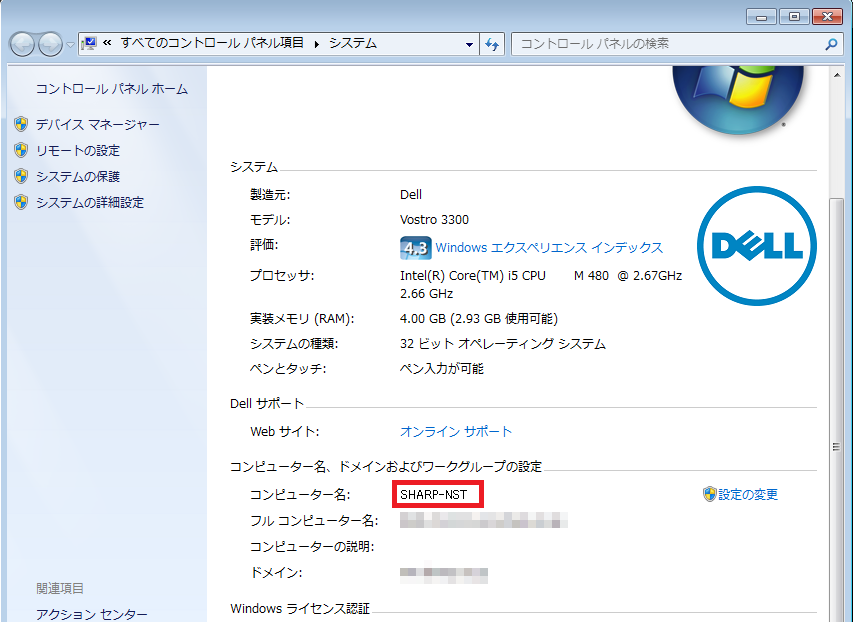The width and height of the screenshot is (853, 622).
Task: Click the SHARP-NST computer name value
Action: tap(434, 495)
